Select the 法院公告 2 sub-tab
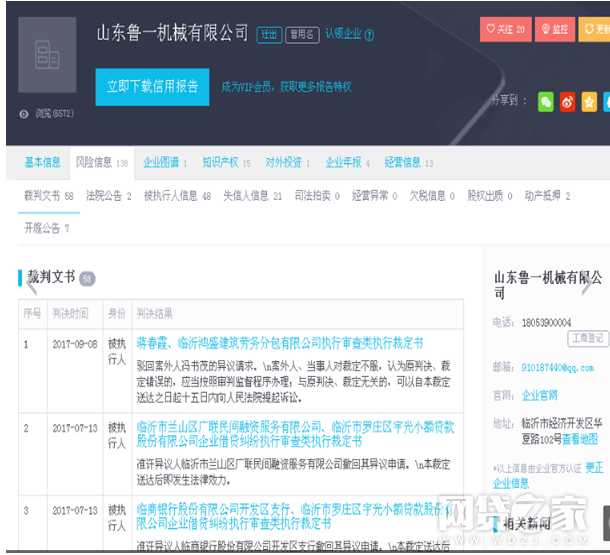The image size is (610, 555). click(x=109, y=196)
